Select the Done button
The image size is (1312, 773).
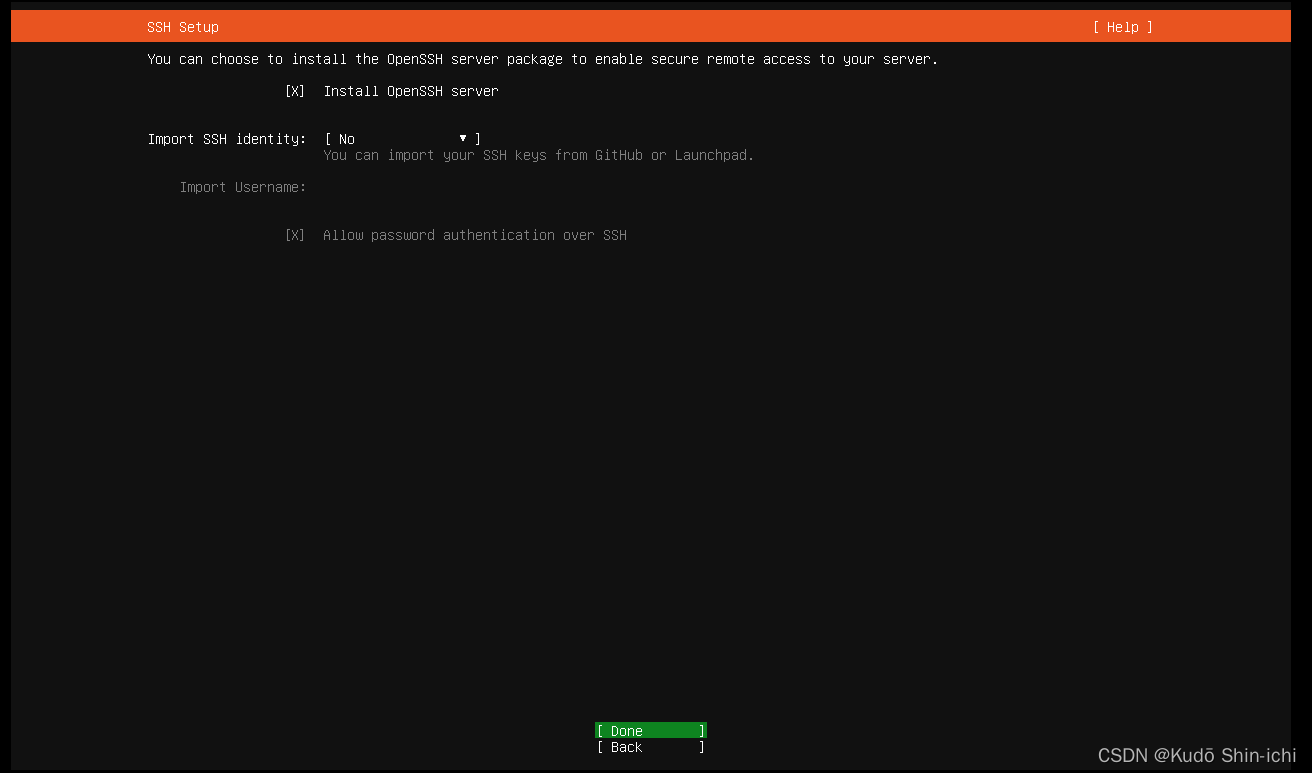[651, 731]
